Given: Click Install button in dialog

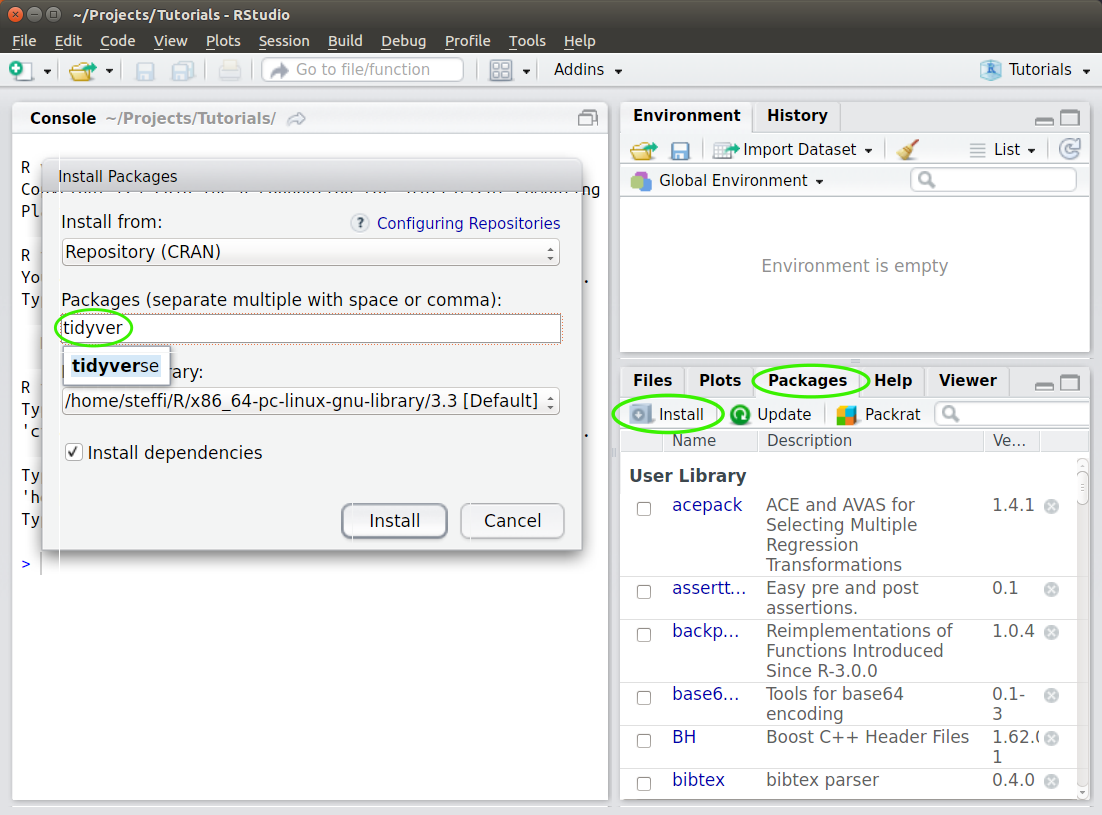Looking at the screenshot, I should coord(394,521).
